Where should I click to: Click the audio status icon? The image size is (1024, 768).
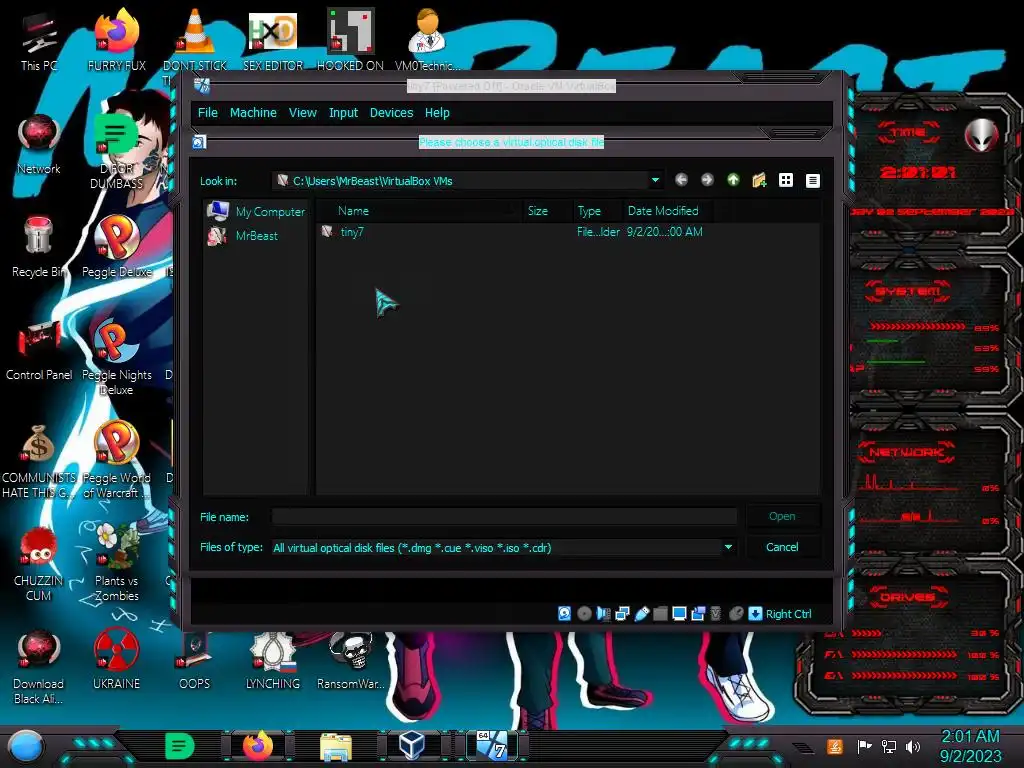pos(603,613)
